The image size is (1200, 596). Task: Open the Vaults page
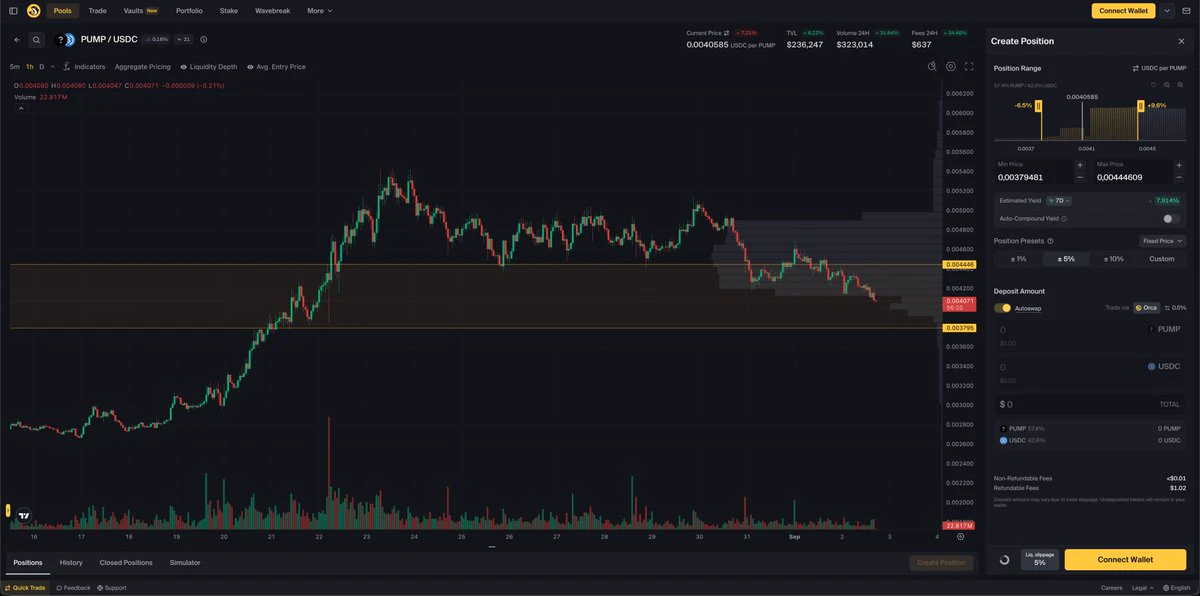point(140,11)
